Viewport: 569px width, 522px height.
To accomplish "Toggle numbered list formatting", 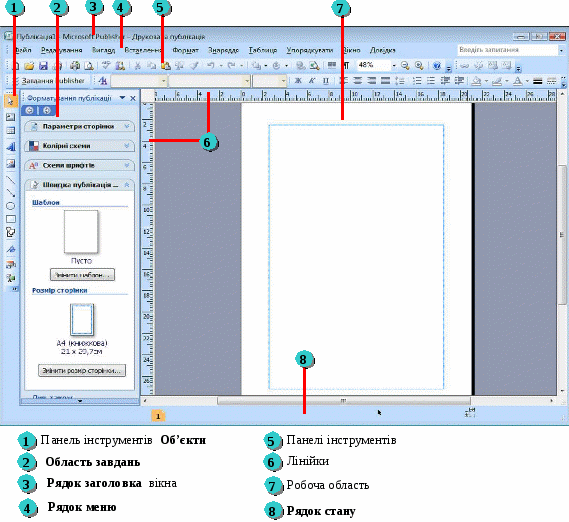I will [x=417, y=81].
